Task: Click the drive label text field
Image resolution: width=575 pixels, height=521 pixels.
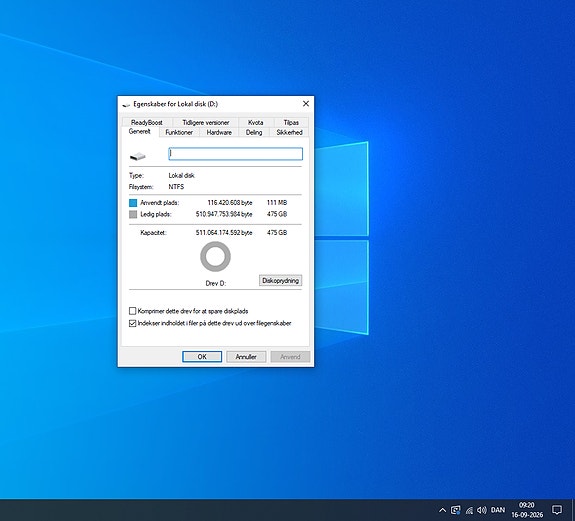Action: click(235, 154)
